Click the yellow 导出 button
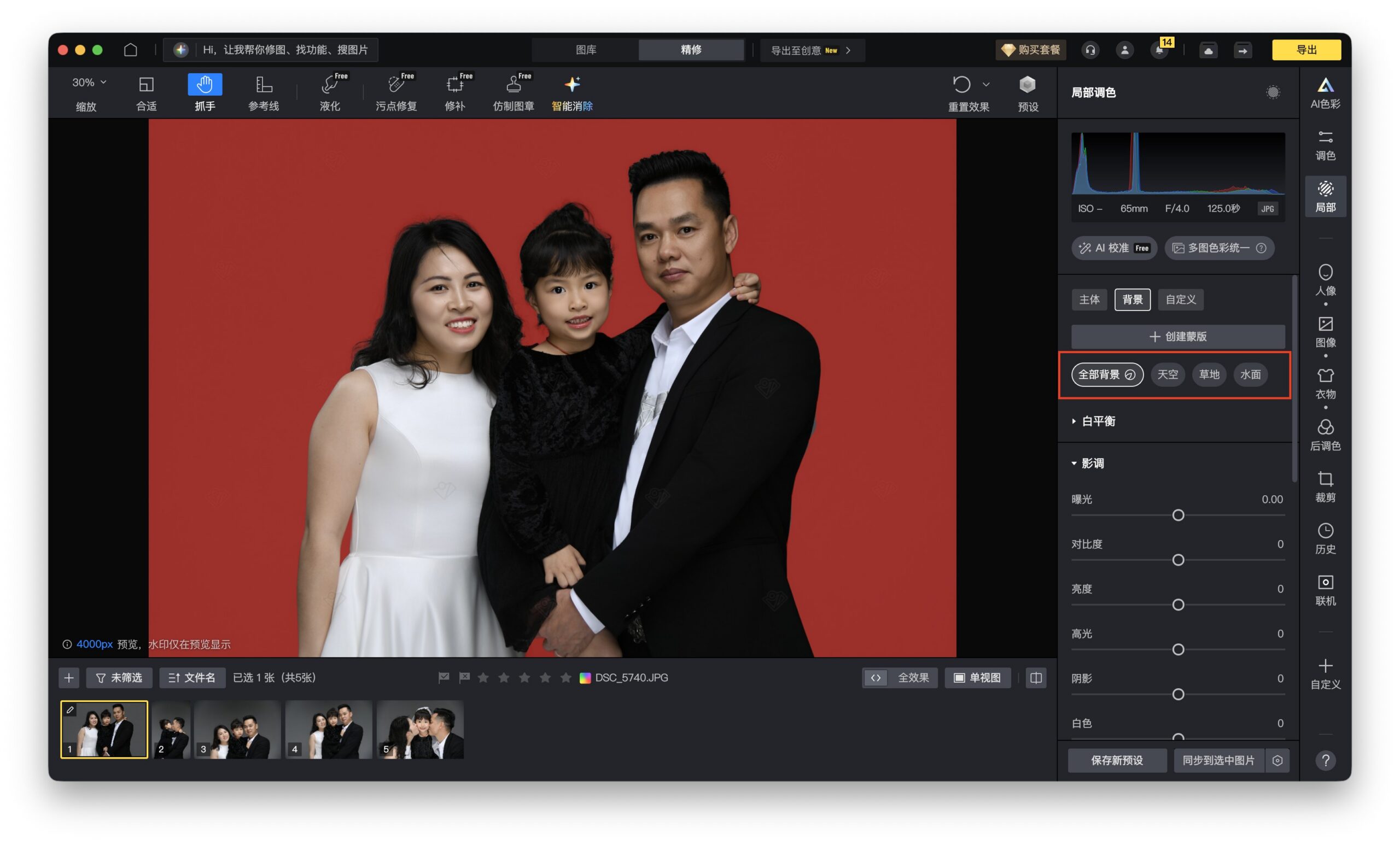Image resolution: width=1400 pixels, height=845 pixels. coord(1306,50)
